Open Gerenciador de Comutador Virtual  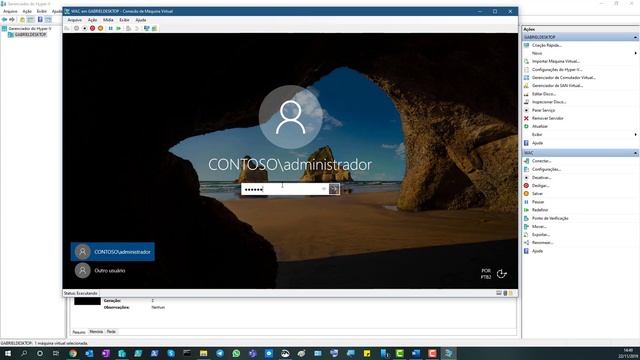(x=563, y=78)
